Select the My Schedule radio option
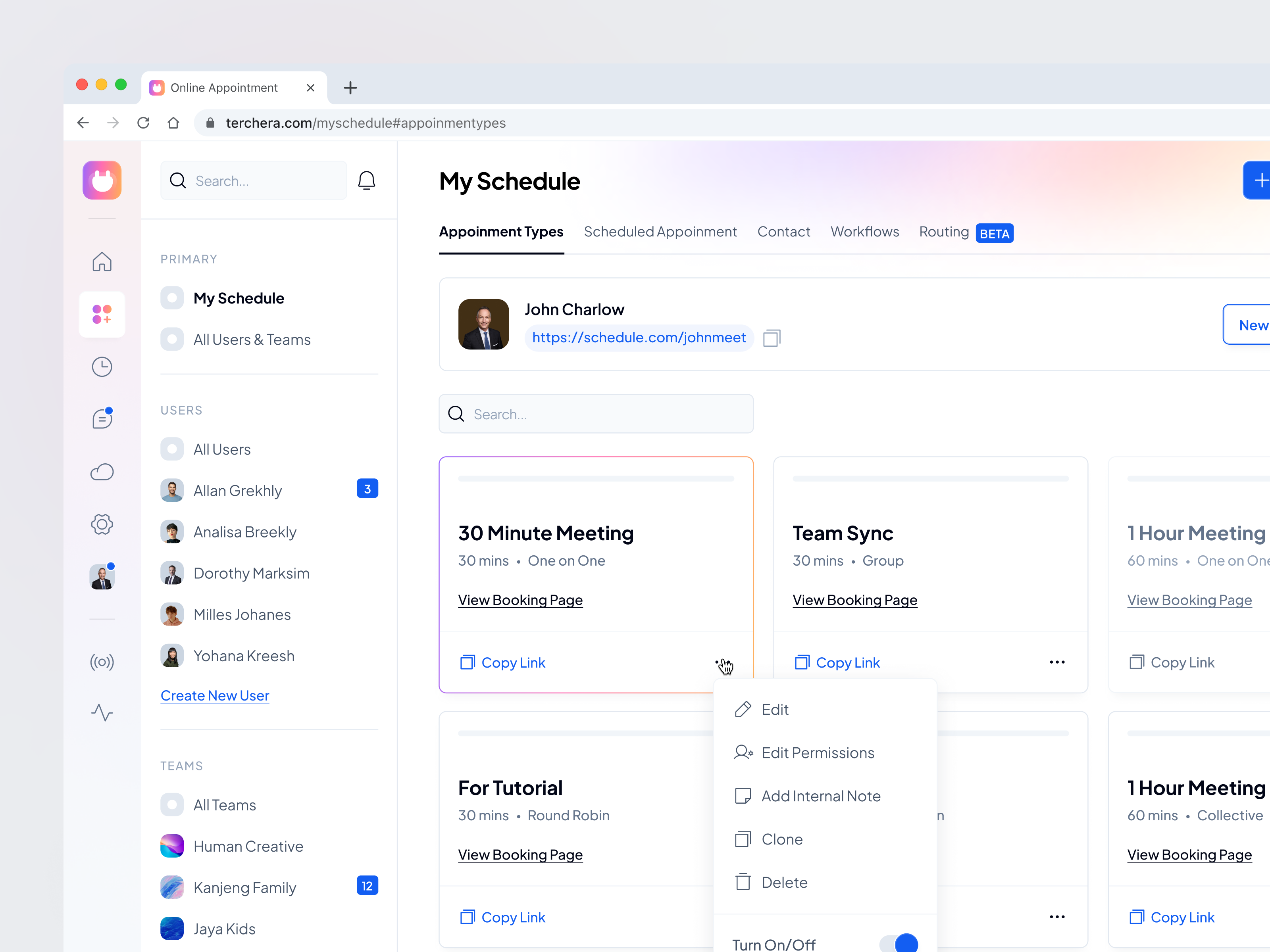The image size is (1270, 952). pos(172,298)
